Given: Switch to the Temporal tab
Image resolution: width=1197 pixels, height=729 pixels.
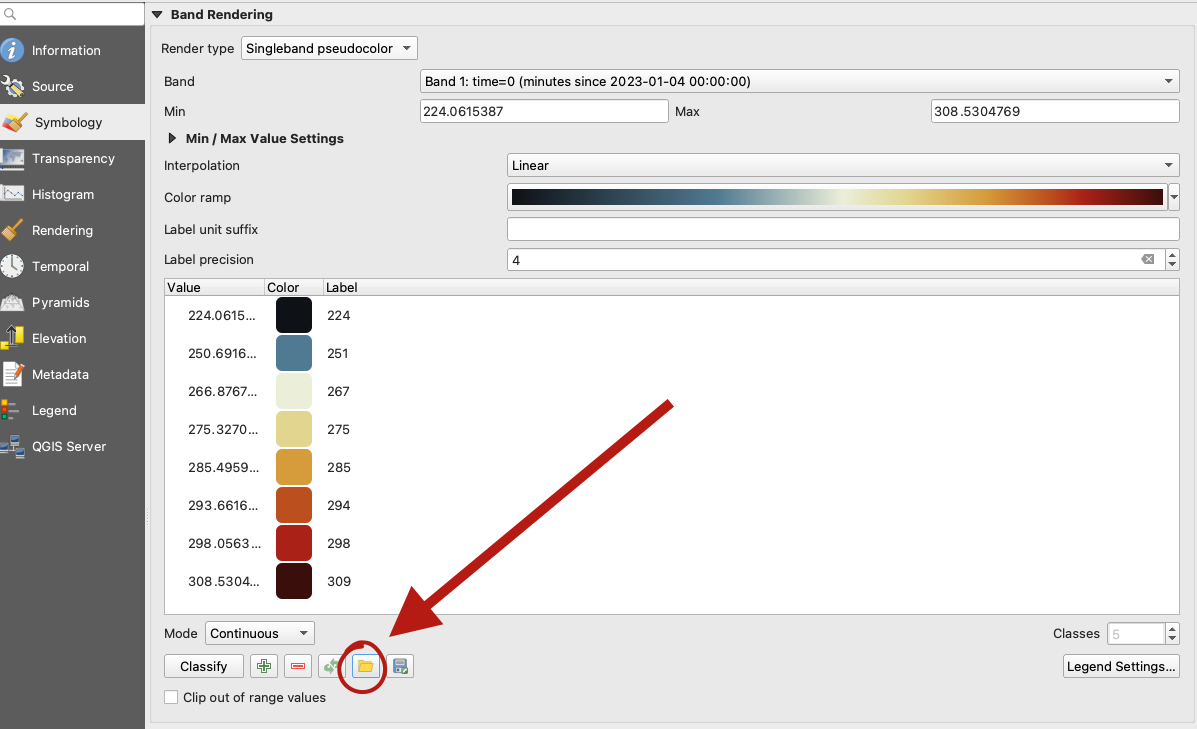Looking at the screenshot, I should click(60, 267).
